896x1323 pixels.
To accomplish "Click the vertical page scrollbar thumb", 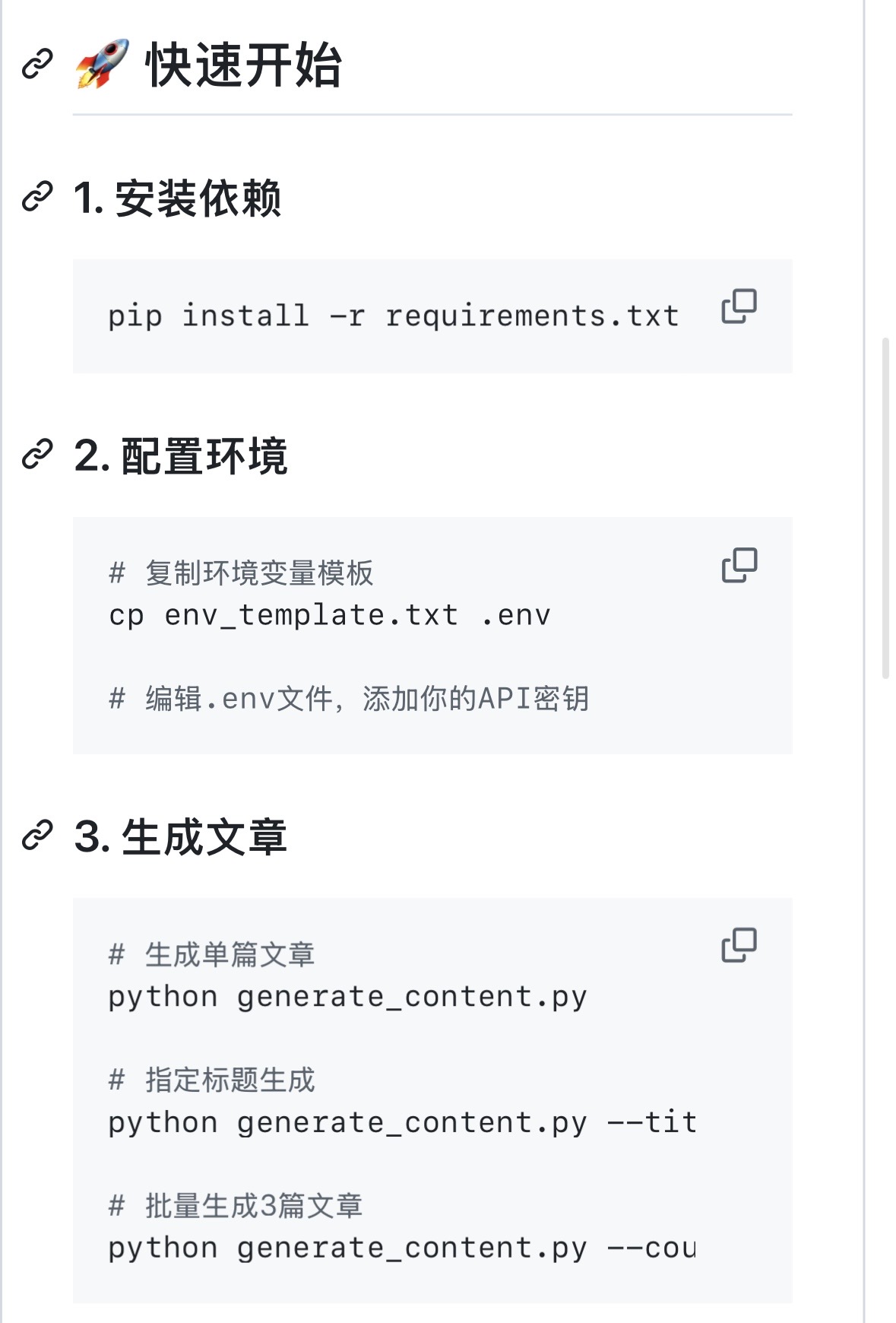I will [x=885, y=507].
